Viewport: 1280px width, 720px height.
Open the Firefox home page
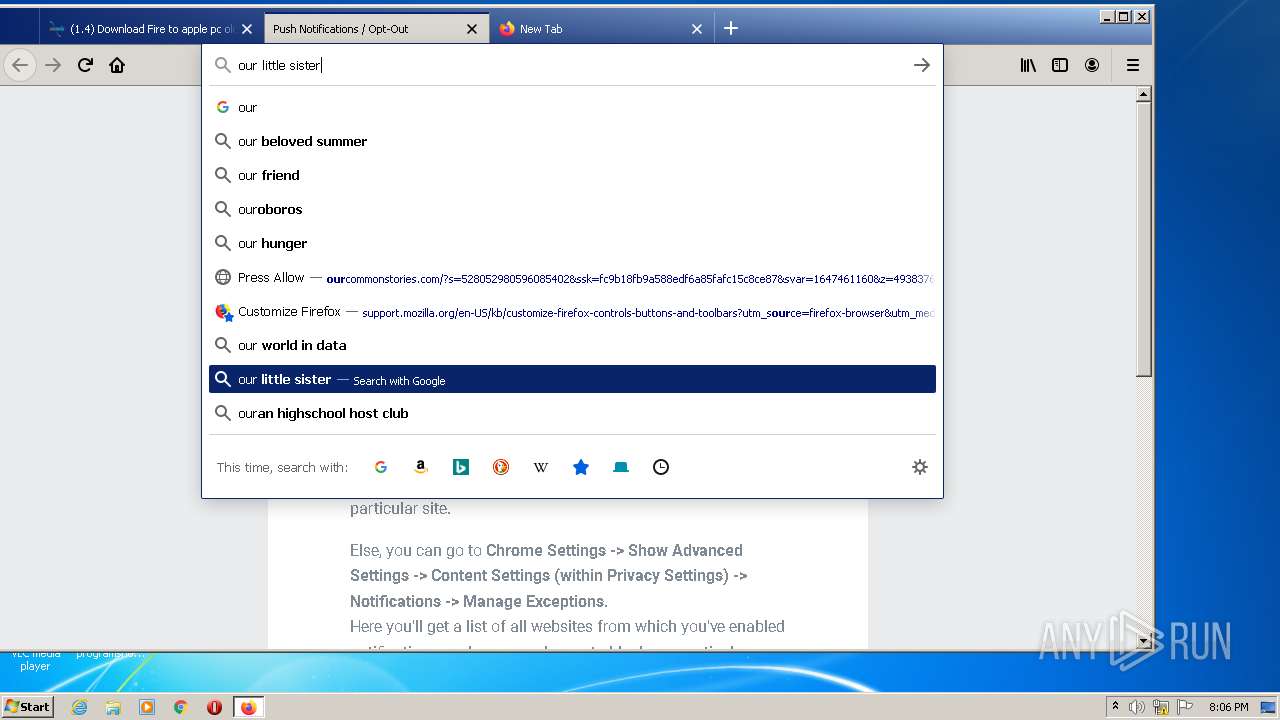(117, 65)
